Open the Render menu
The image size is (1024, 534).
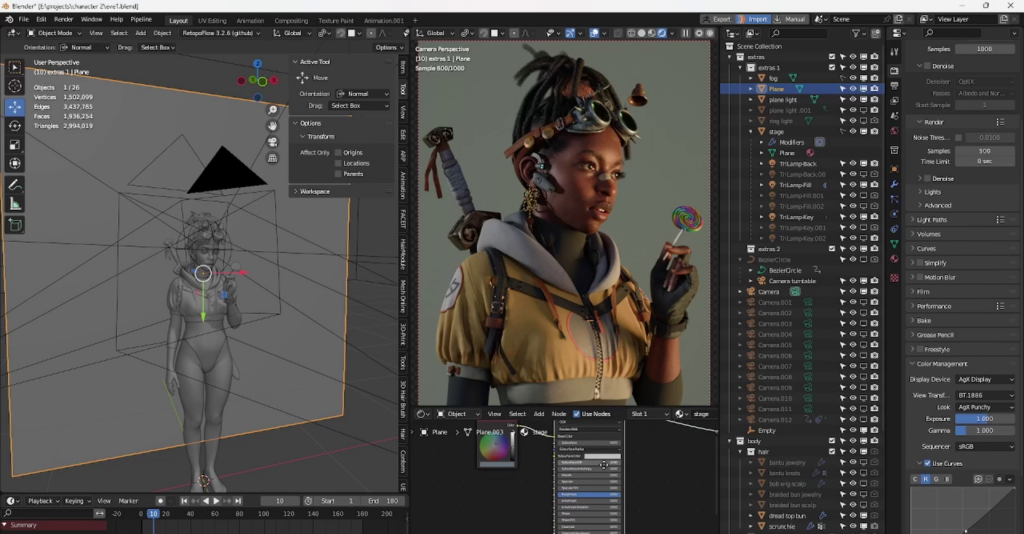coord(63,20)
